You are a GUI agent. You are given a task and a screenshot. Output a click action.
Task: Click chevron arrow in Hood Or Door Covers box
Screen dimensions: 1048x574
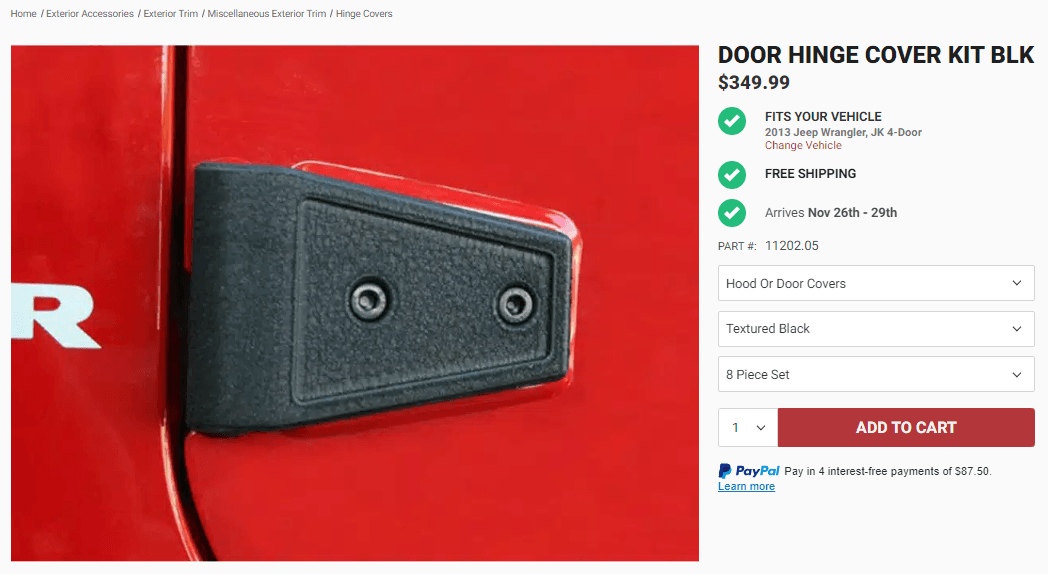[1017, 283]
